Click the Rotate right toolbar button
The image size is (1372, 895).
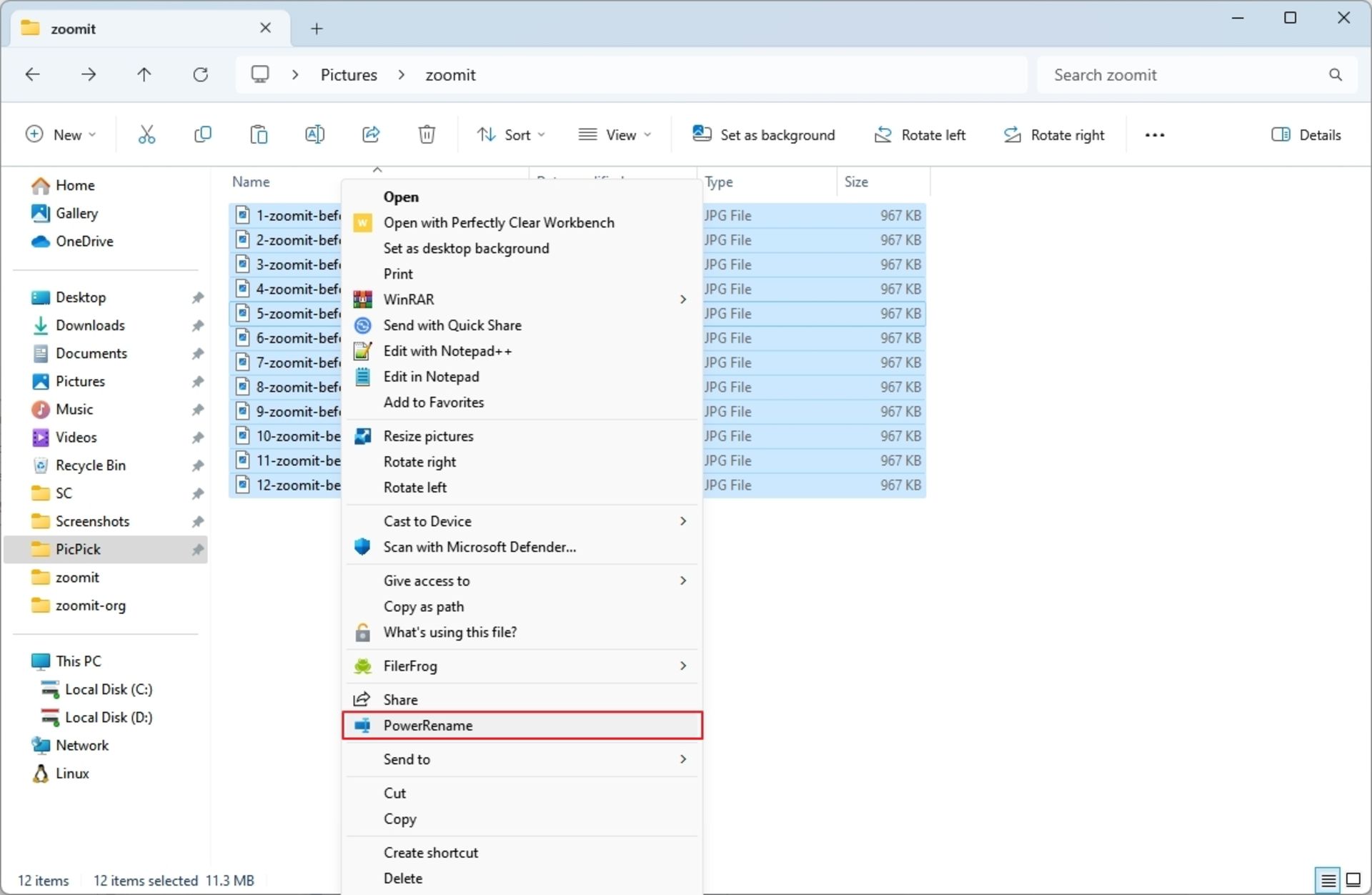(x=1054, y=134)
